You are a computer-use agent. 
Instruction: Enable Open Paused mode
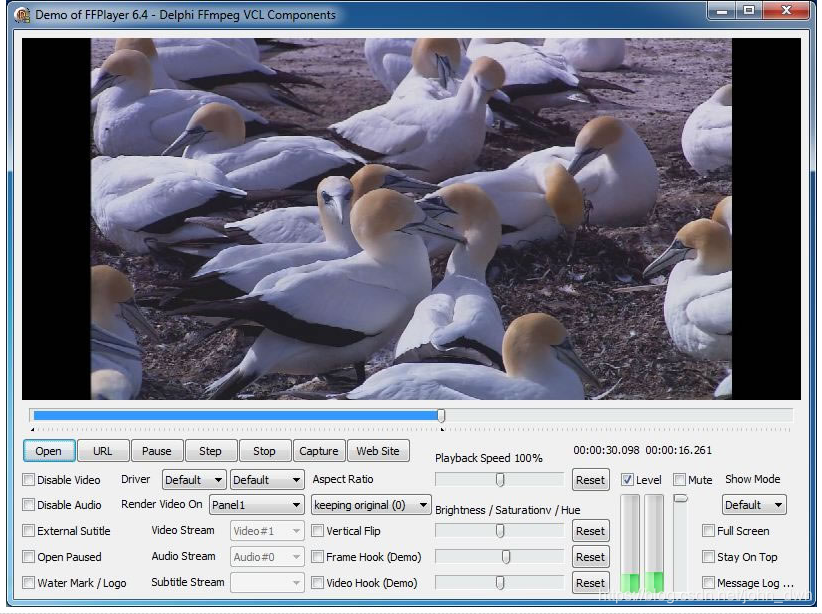point(28,556)
